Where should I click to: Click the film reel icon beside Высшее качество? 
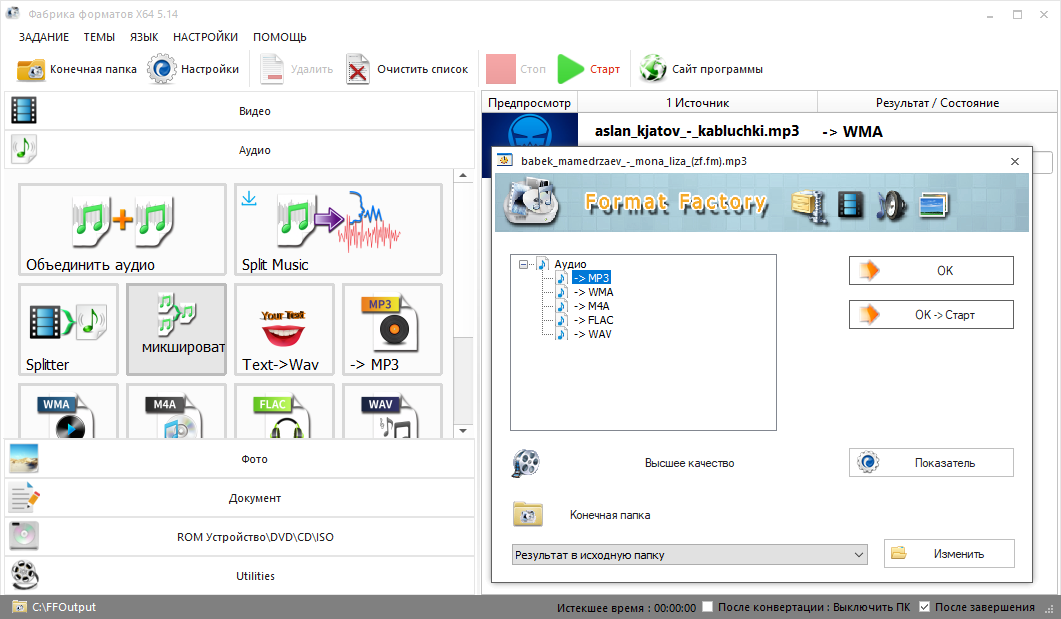coord(526,463)
